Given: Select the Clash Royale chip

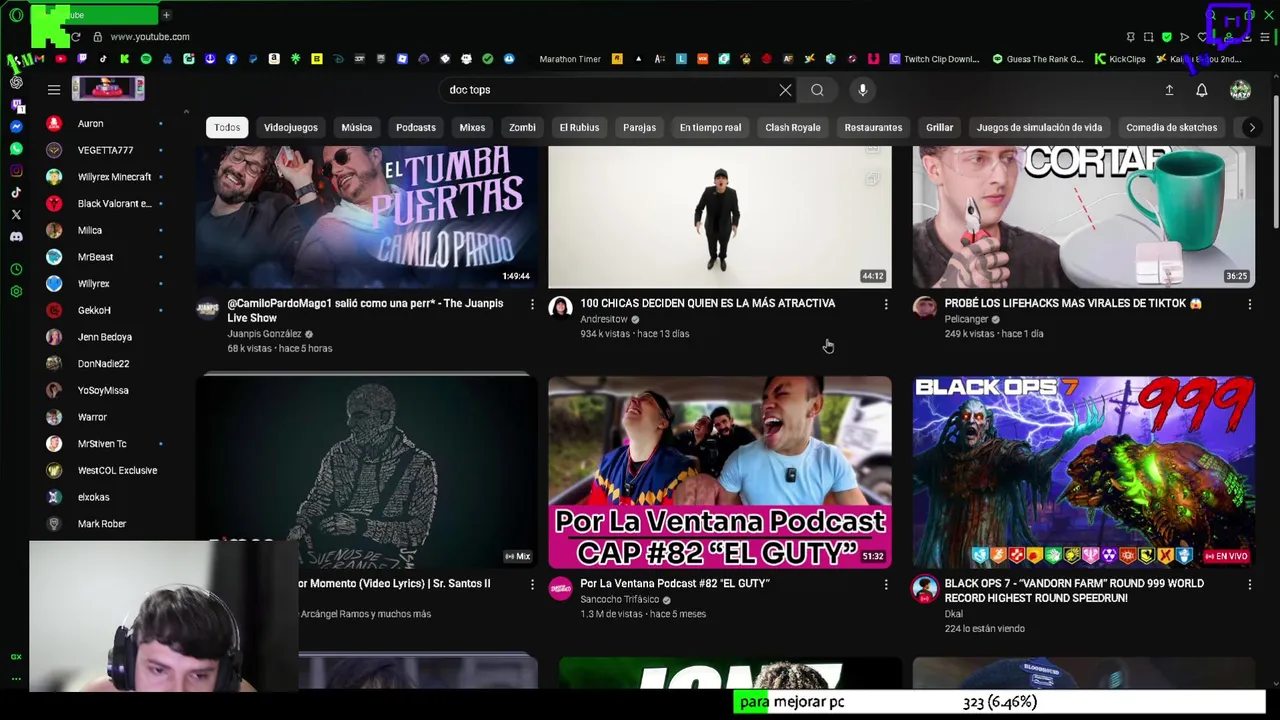Looking at the screenshot, I should pyautogui.click(x=793, y=127).
